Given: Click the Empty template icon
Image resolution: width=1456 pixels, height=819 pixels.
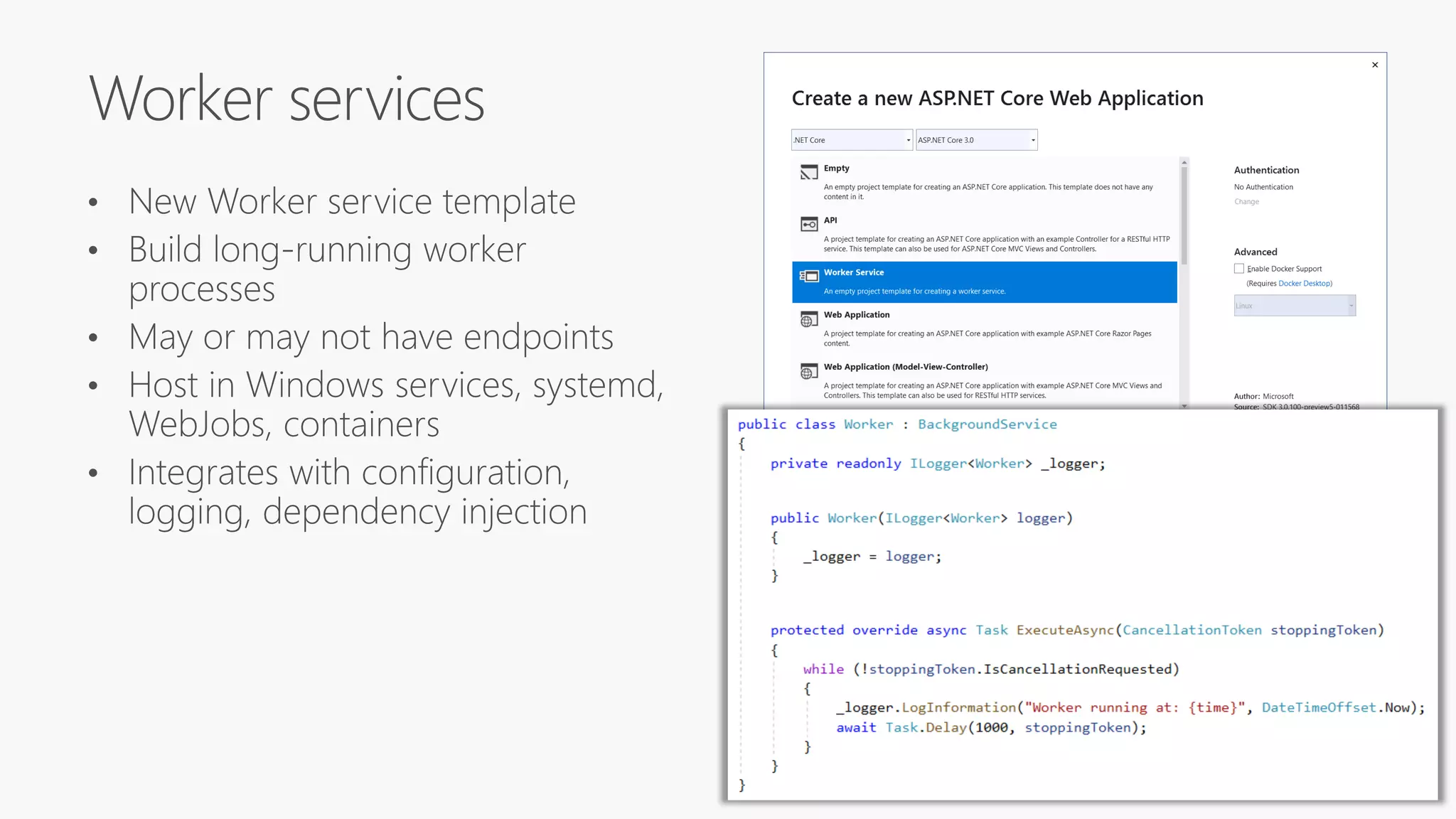Looking at the screenshot, I should (809, 173).
